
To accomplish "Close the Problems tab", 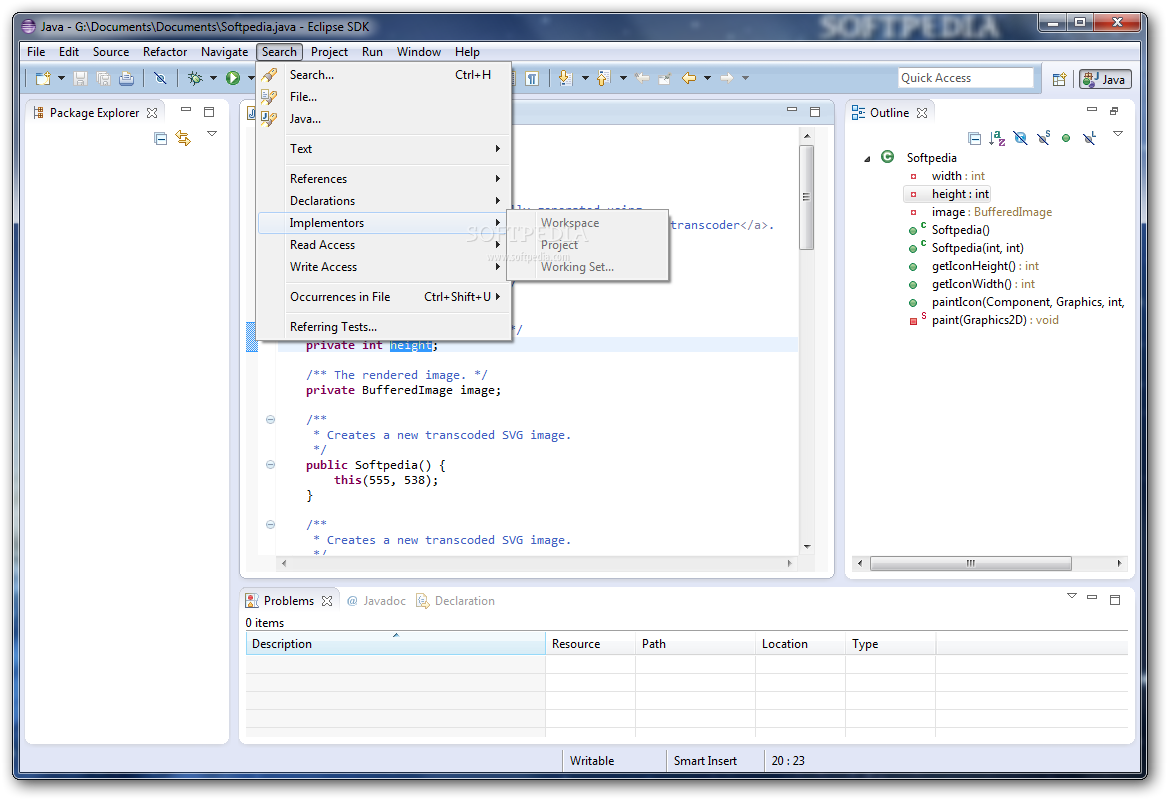I will pos(327,601).
